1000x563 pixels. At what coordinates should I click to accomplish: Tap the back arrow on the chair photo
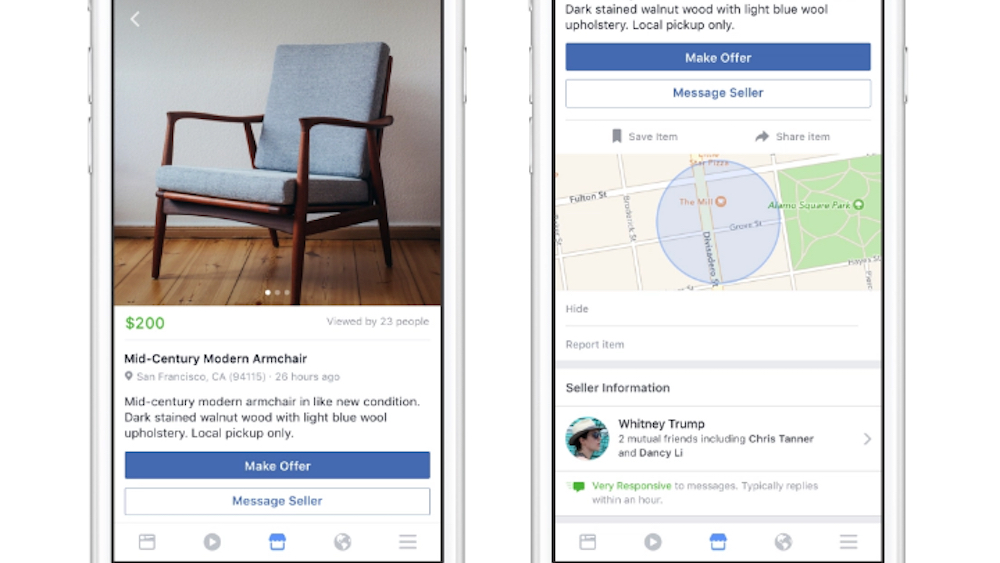[x=135, y=19]
